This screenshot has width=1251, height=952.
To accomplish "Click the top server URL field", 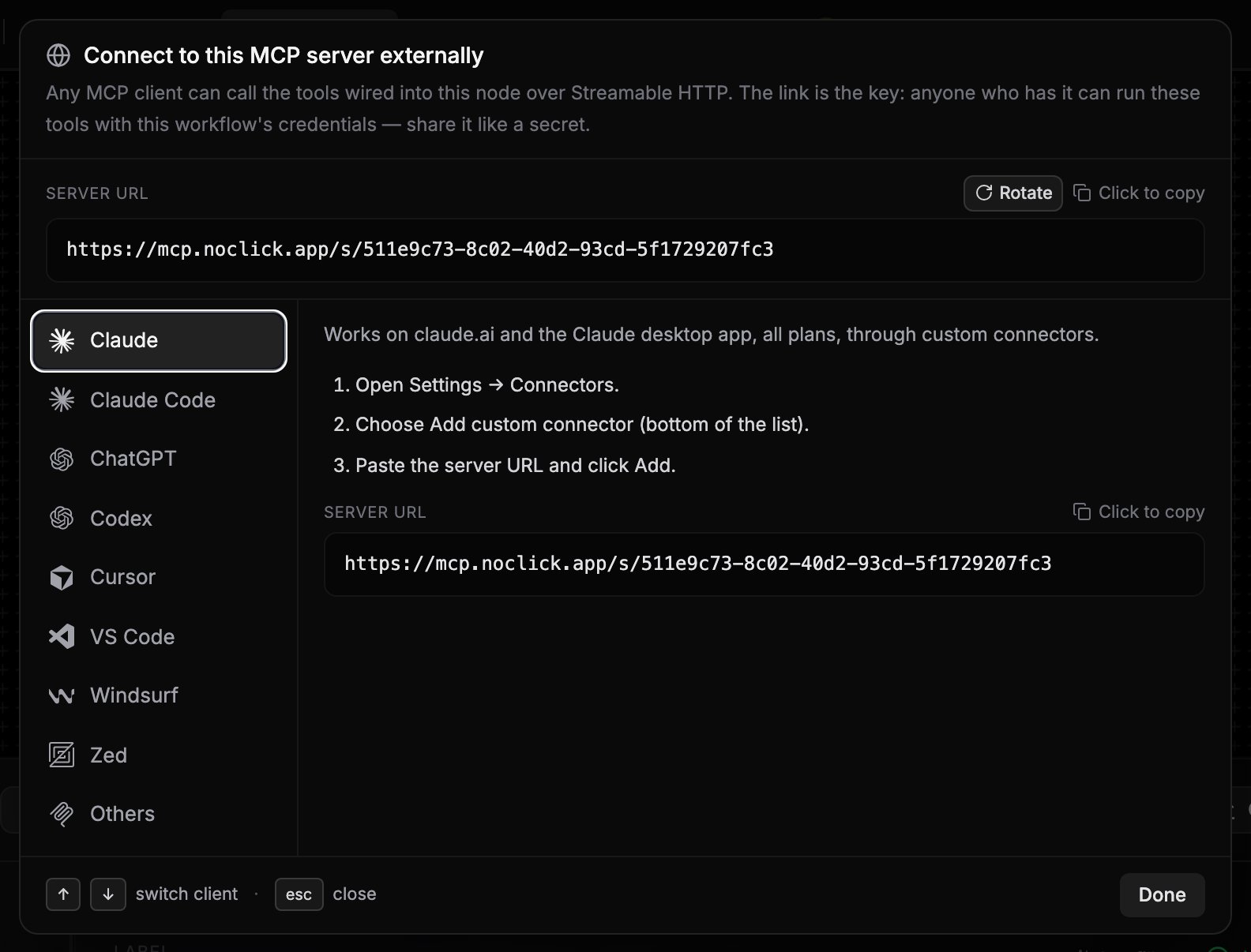I will pyautogui.click(x=625, y=249).
